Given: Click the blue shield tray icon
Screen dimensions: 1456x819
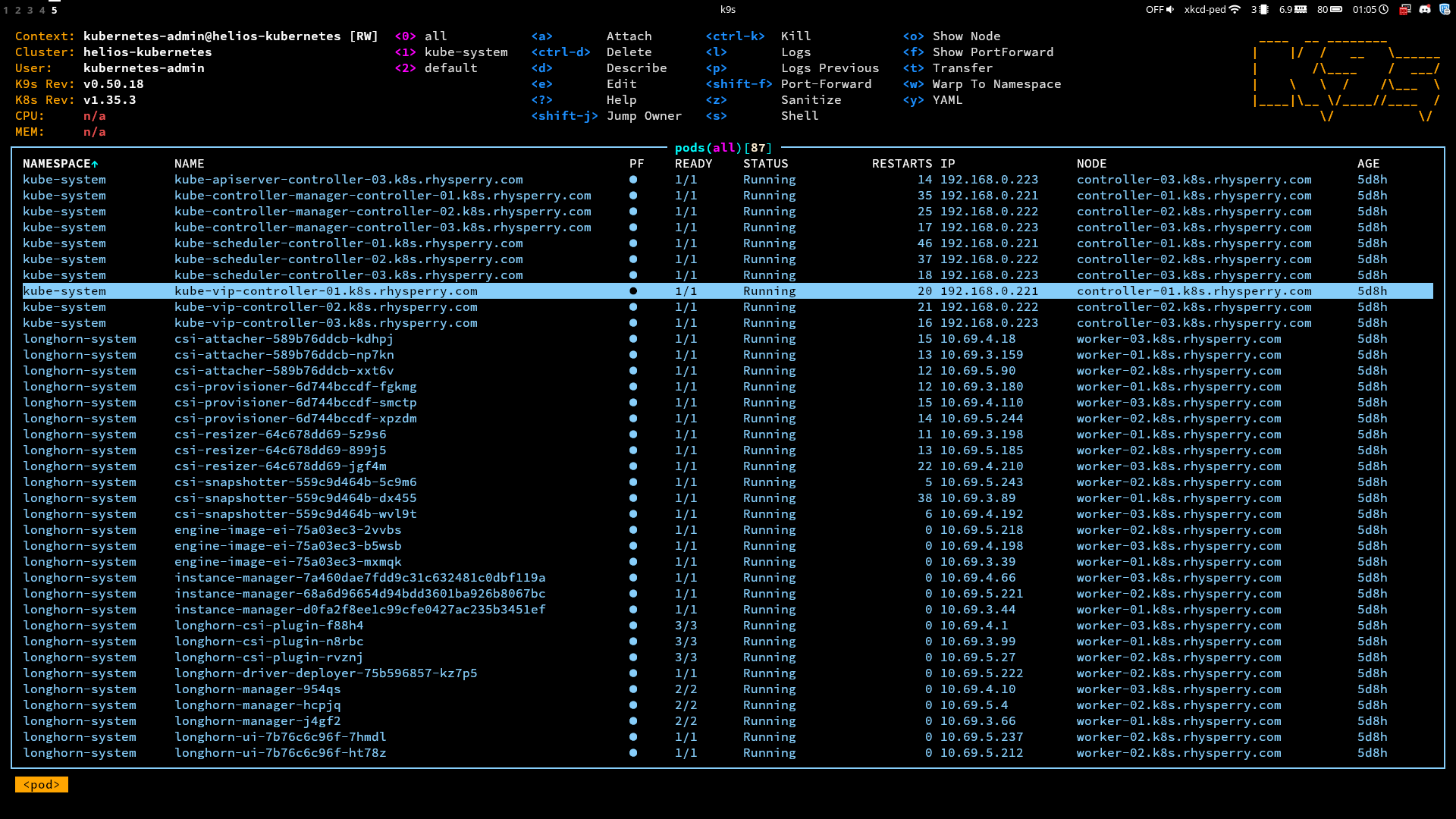Looking at the screenshot, I should pyautogui.click(x=1445, y=10).
